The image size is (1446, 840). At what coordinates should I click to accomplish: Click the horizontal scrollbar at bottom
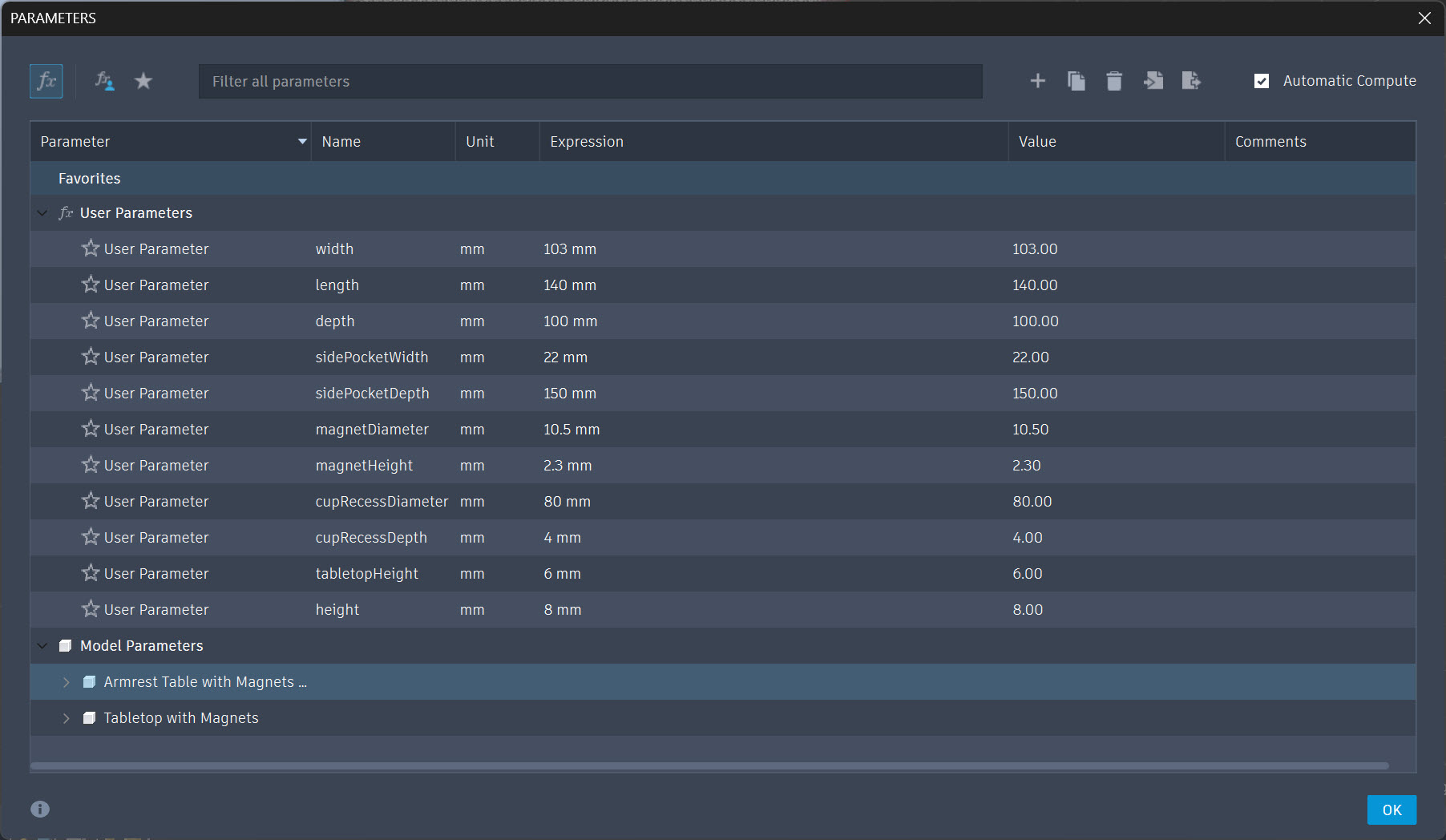click(x=709, y=766)
